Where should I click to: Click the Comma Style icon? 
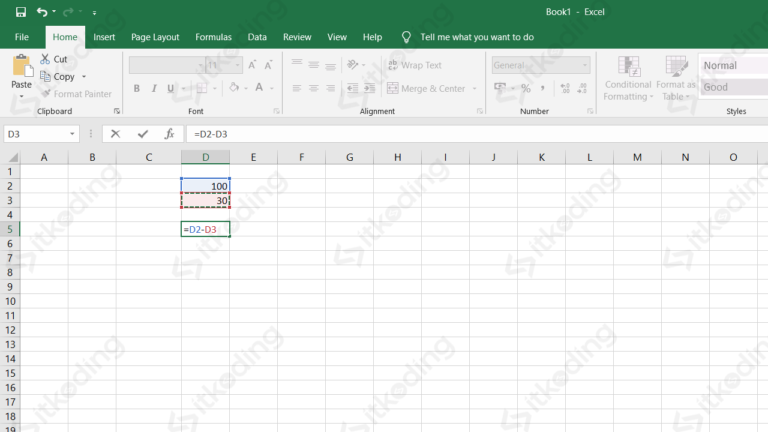(x=543, y=88)
